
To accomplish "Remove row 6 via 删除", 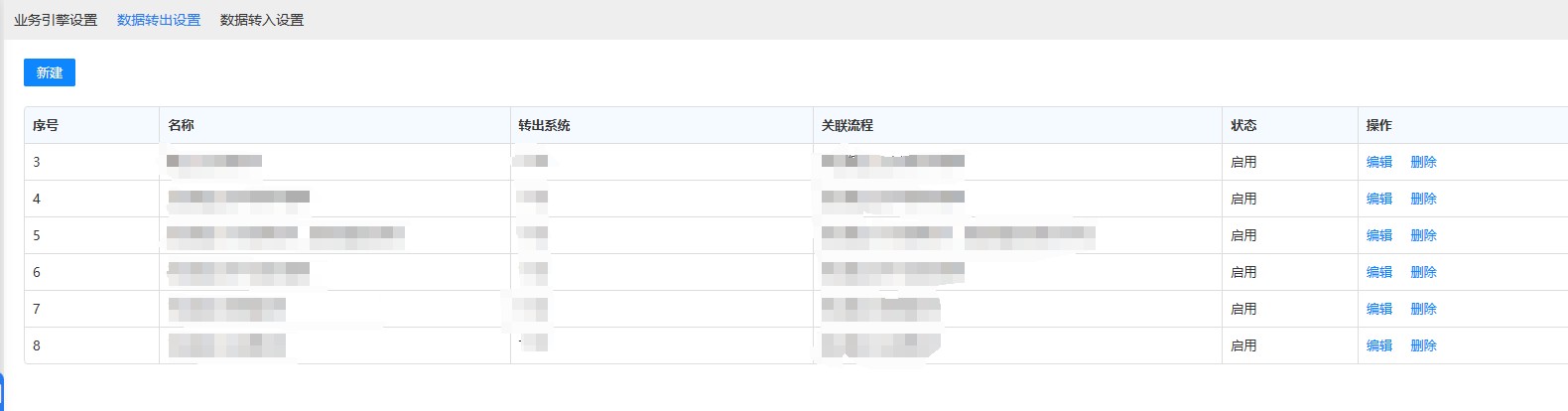I will [1423, 272].
